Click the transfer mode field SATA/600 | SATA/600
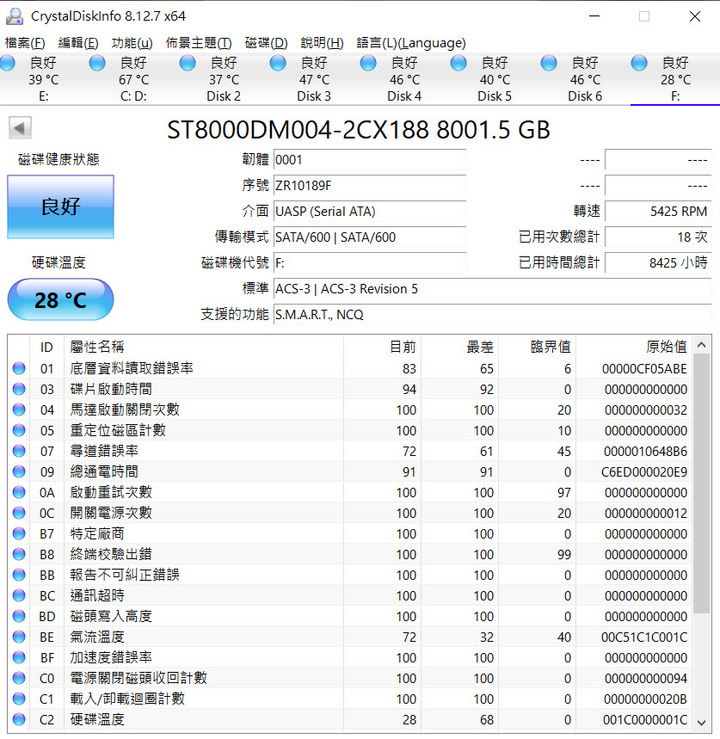 coord(370,237)
